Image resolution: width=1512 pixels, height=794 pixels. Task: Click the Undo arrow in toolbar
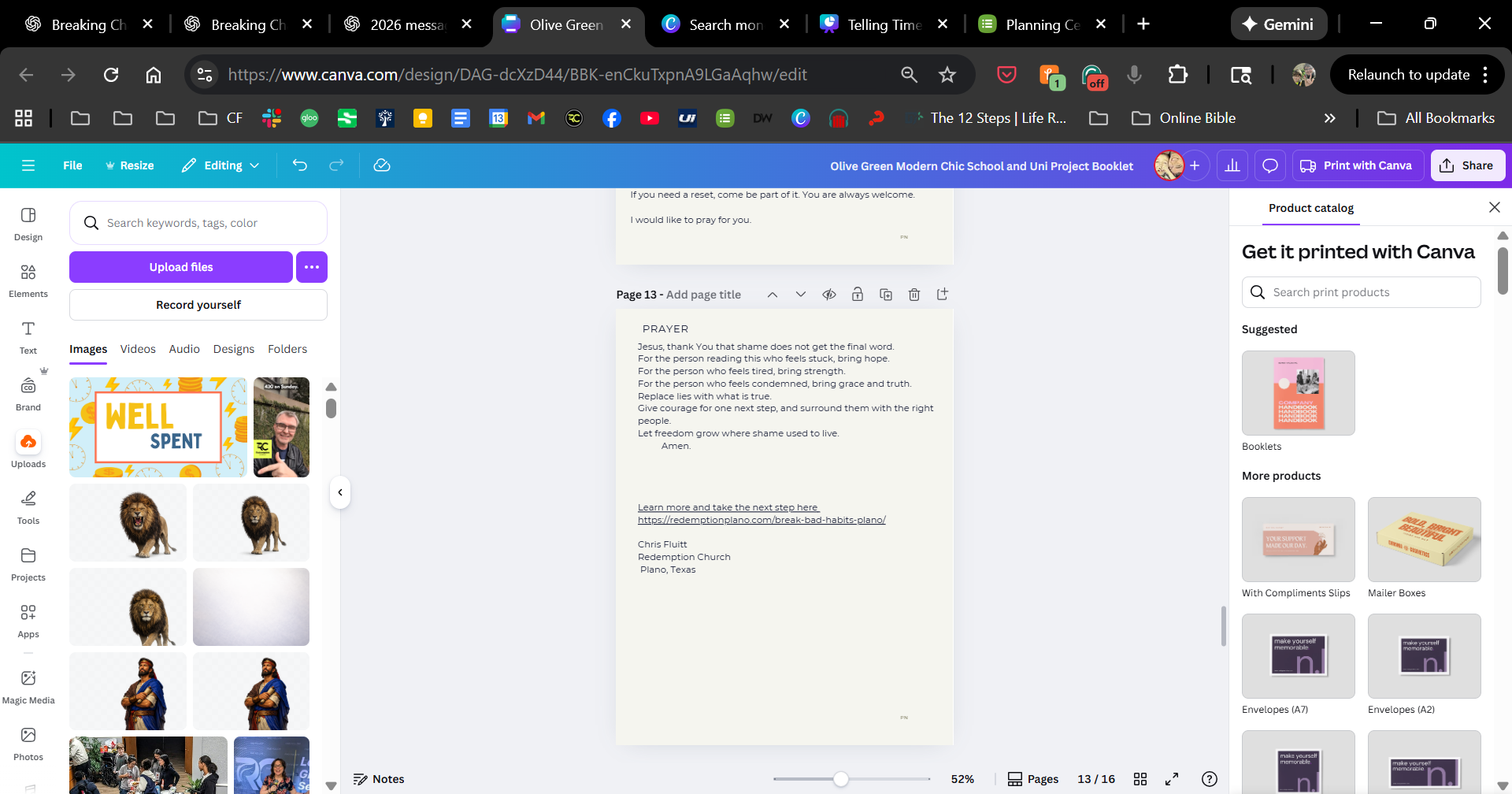[x=300, y=165]
